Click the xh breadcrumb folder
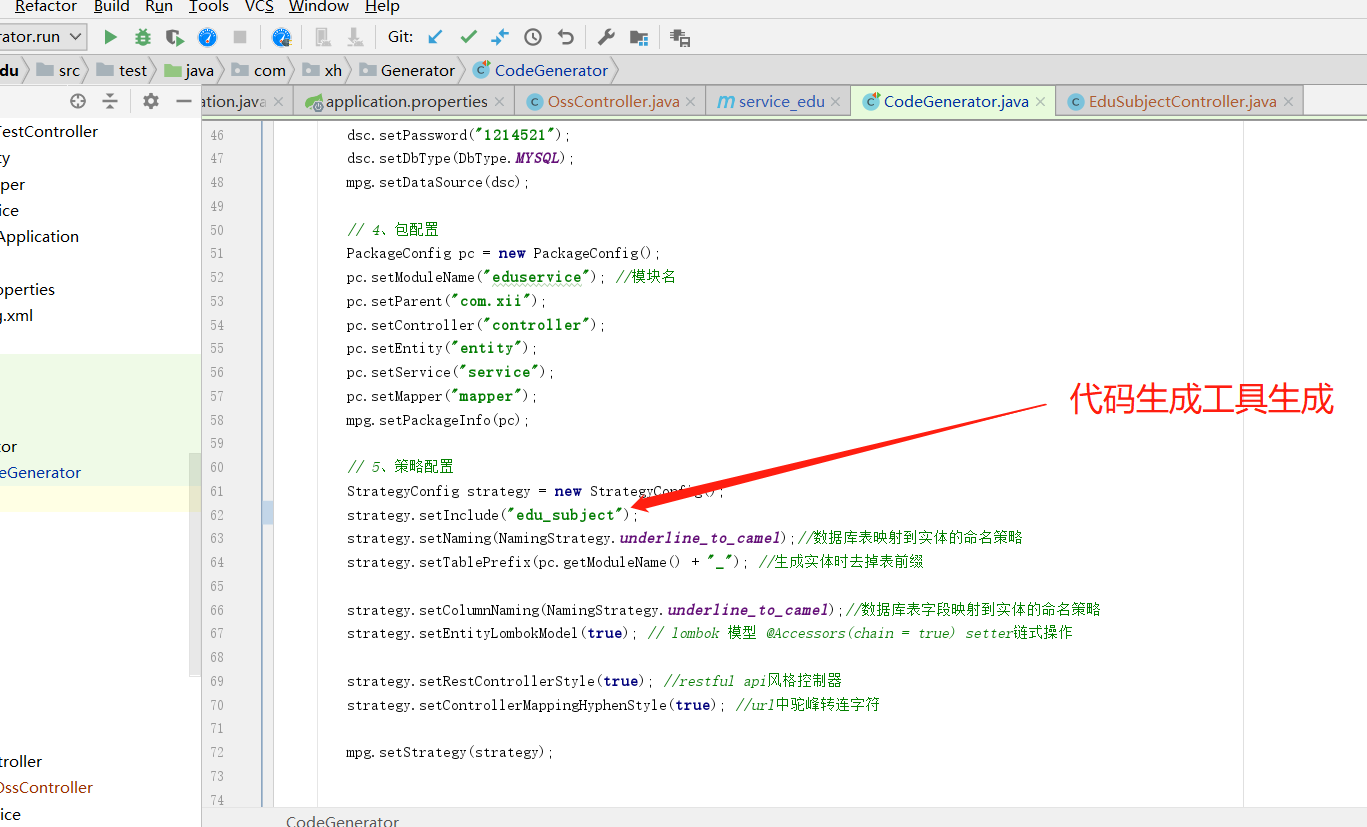Viewport: 1367px width, 827px height. click(323, 70)
